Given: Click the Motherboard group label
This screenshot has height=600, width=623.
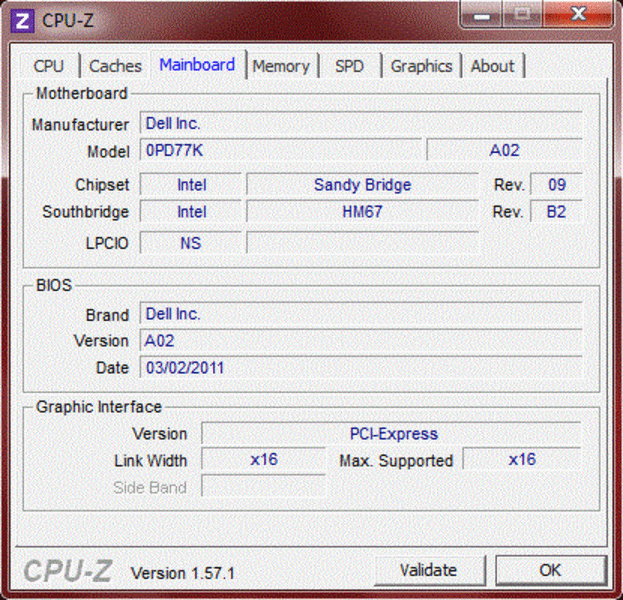Looking at the screenshot, I should pos(81,93).
